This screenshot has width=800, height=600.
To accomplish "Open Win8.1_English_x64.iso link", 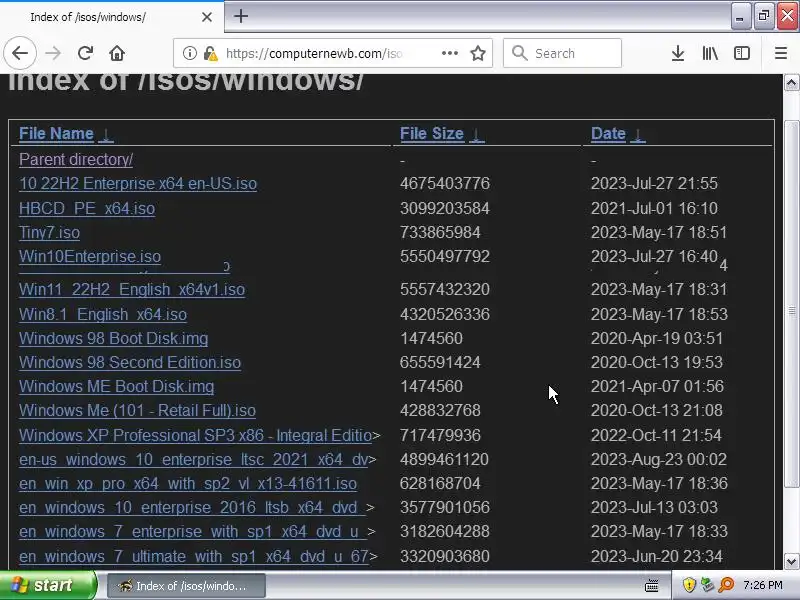I will pyautogui.click(x=103, y=314).
